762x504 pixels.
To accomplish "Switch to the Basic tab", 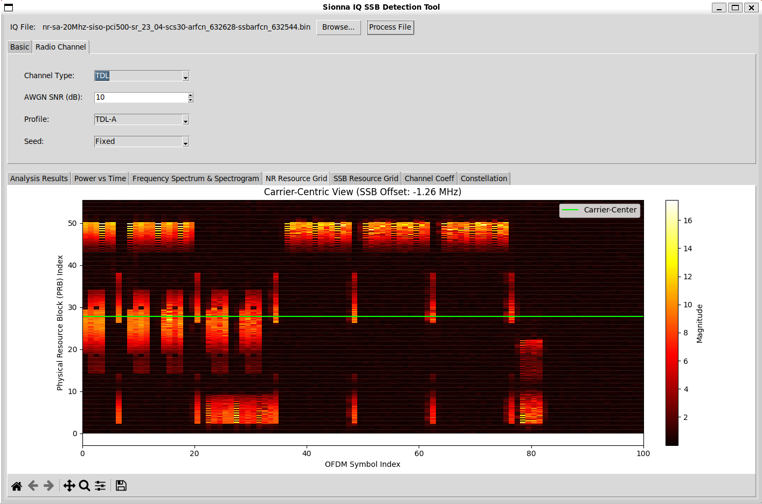I will point(19,47).
